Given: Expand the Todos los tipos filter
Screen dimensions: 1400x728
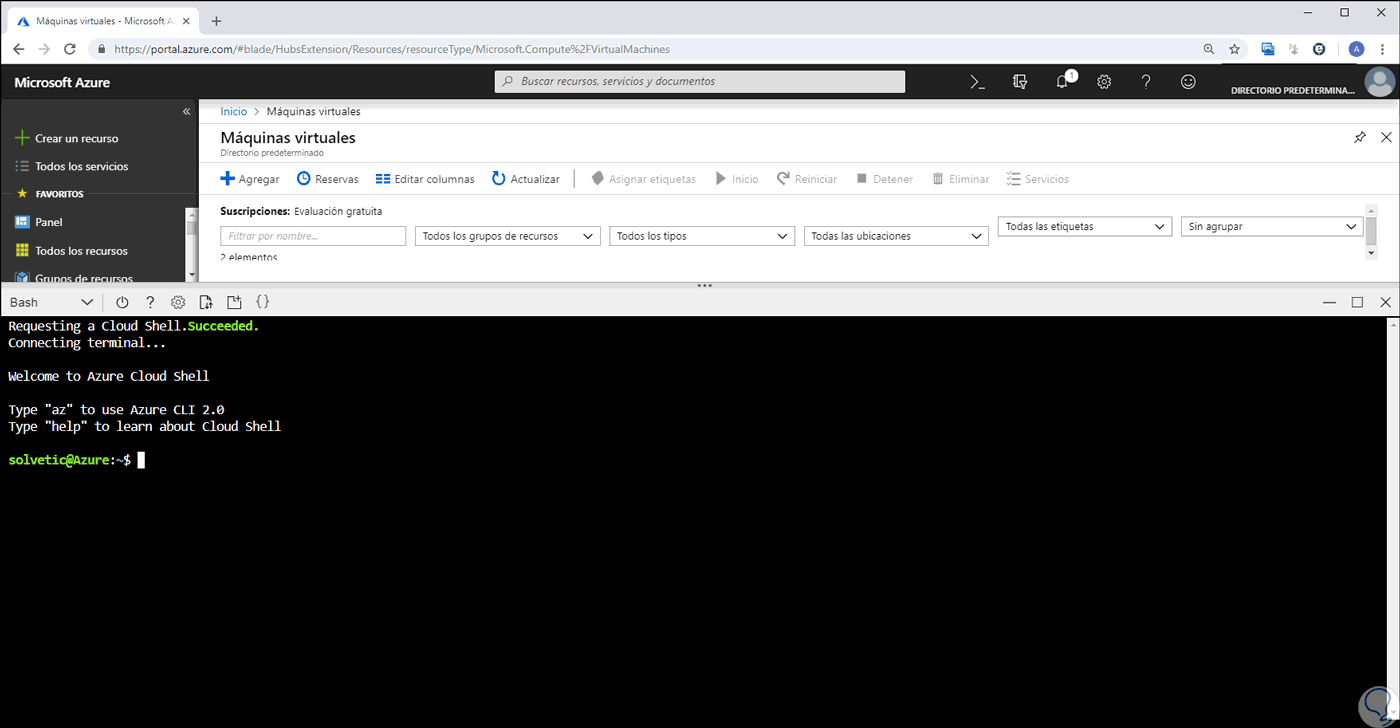Looking at the screenshot, I should [702, 236].
